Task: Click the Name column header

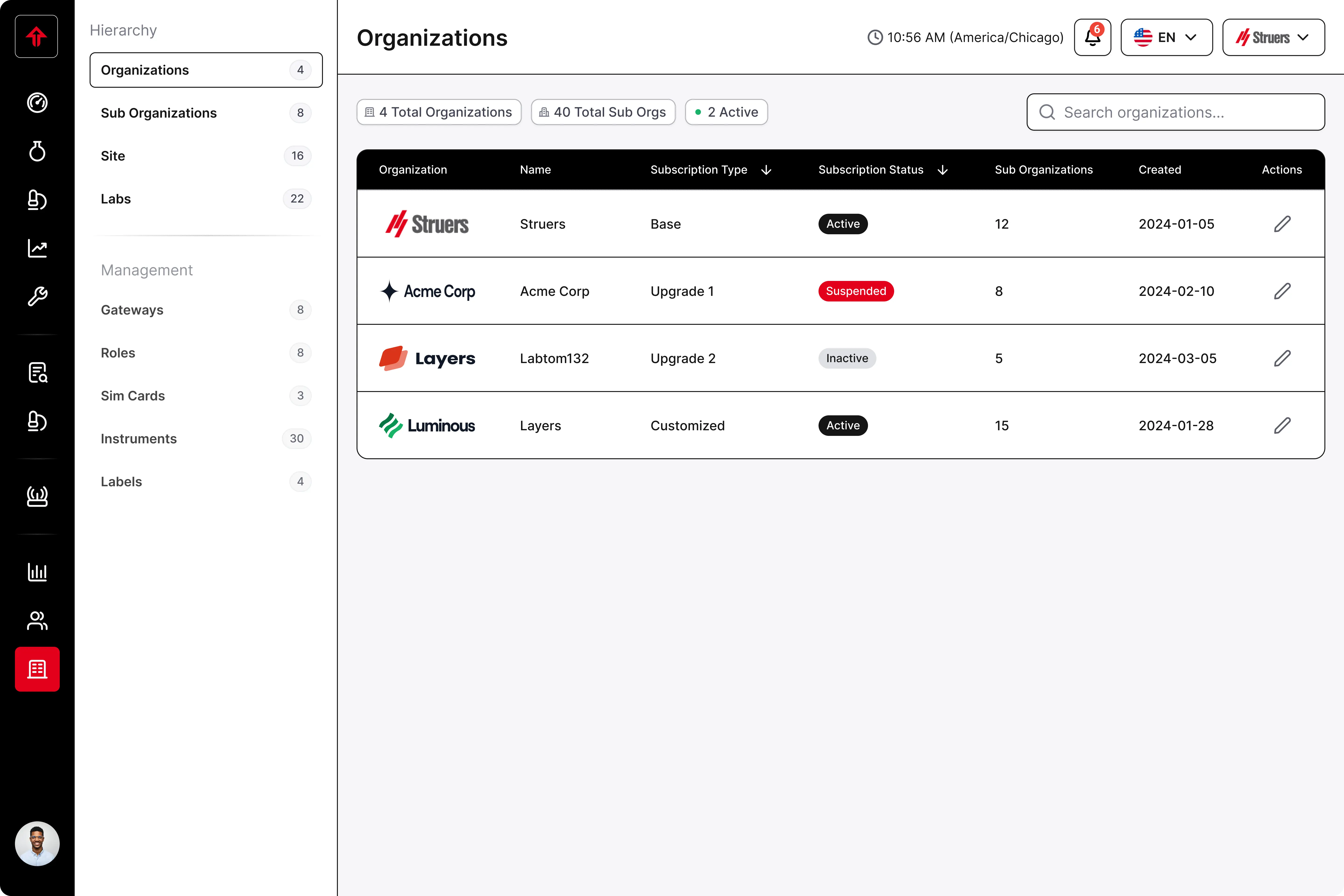Action: 535,170
